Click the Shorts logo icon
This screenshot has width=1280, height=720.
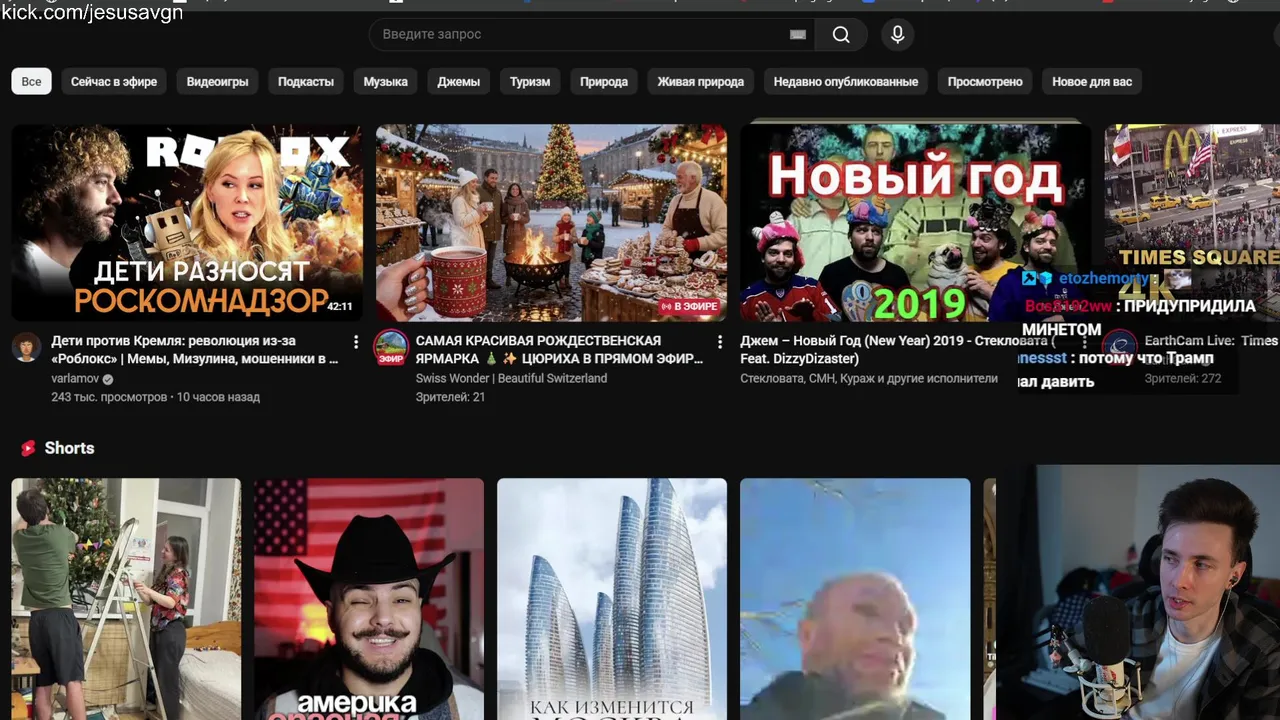coord(28,448)
